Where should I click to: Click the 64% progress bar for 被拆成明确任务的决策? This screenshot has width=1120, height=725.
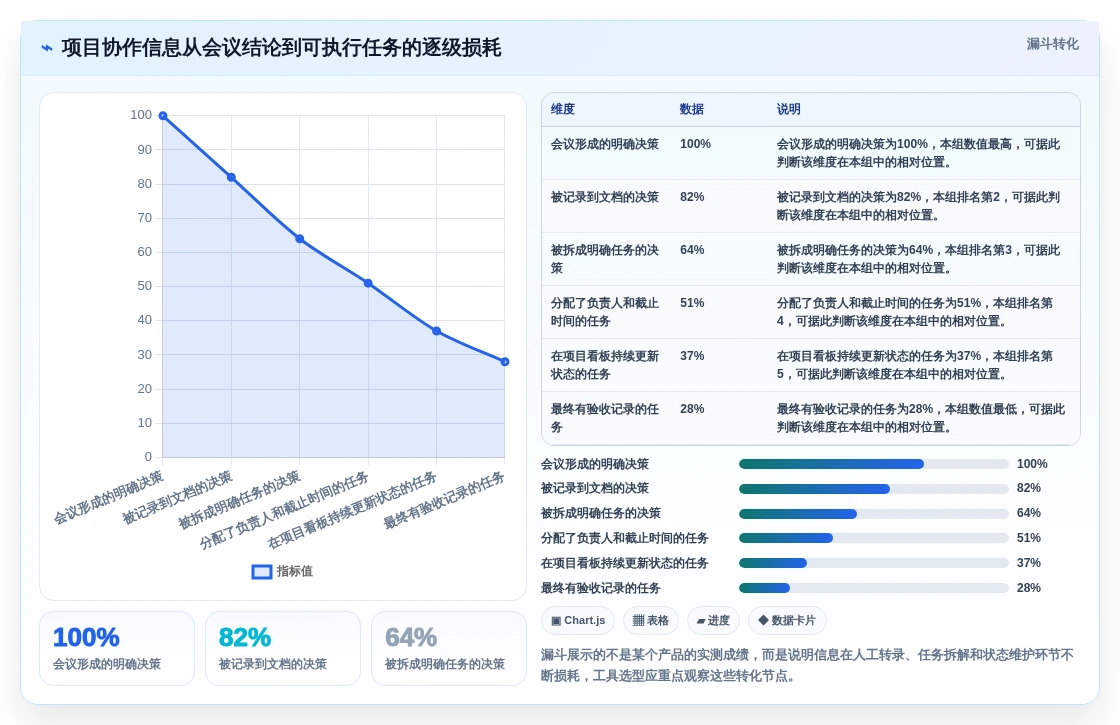pyautogui.click(x=874, y=514)
